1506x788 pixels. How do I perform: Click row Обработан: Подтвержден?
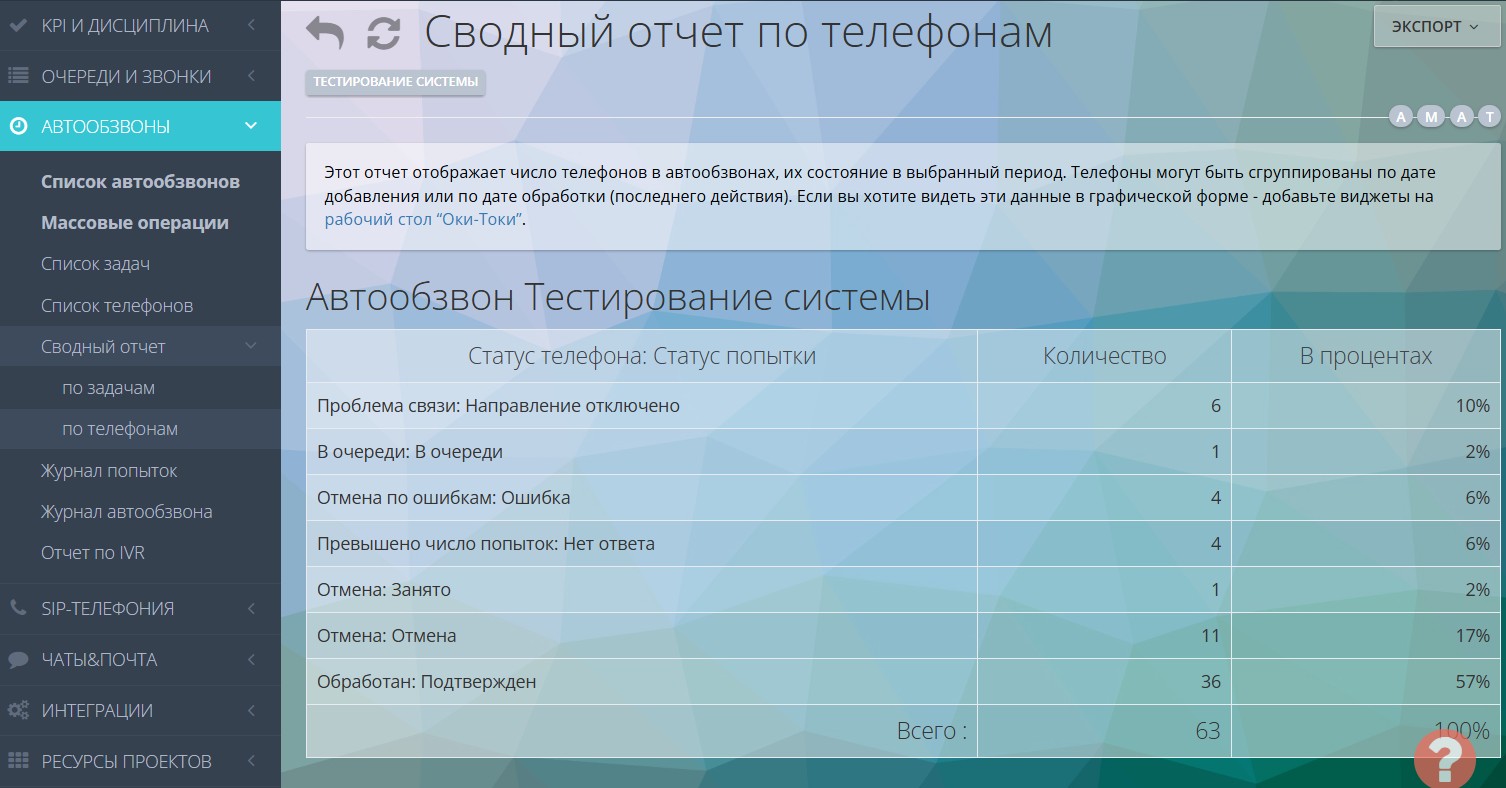(903, 682)
